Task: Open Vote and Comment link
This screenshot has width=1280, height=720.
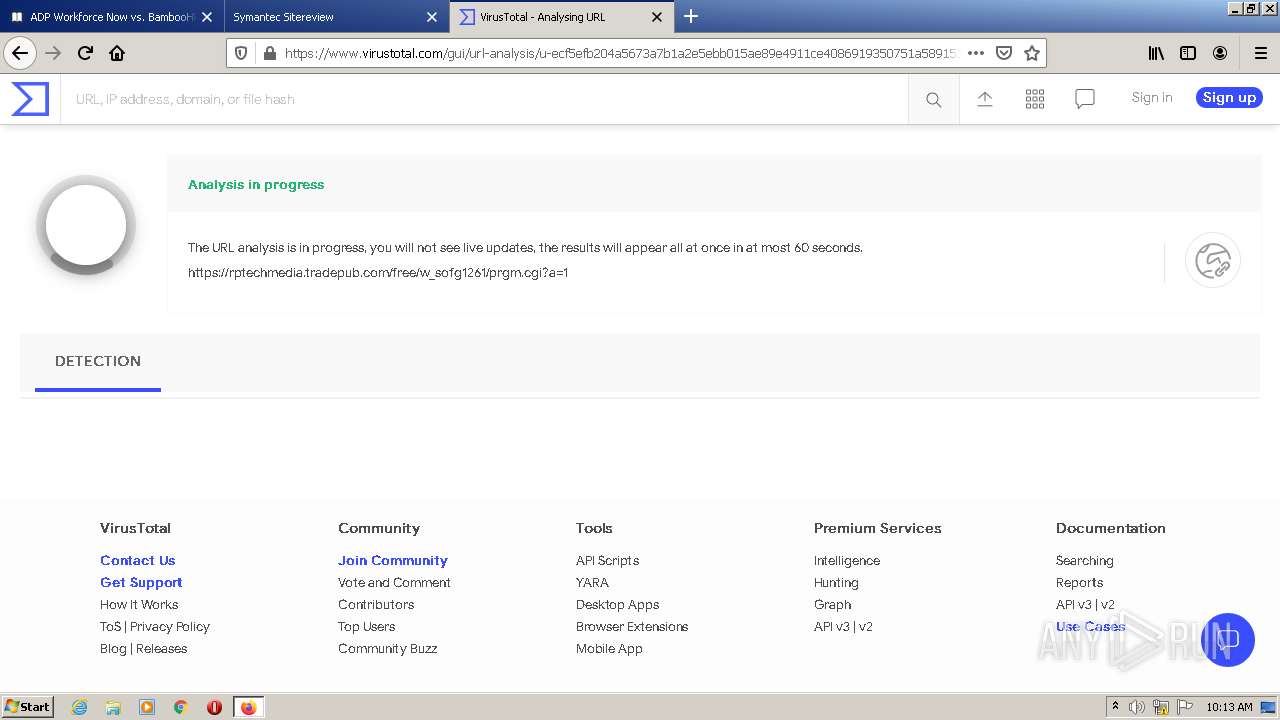Action: (394, 582)
